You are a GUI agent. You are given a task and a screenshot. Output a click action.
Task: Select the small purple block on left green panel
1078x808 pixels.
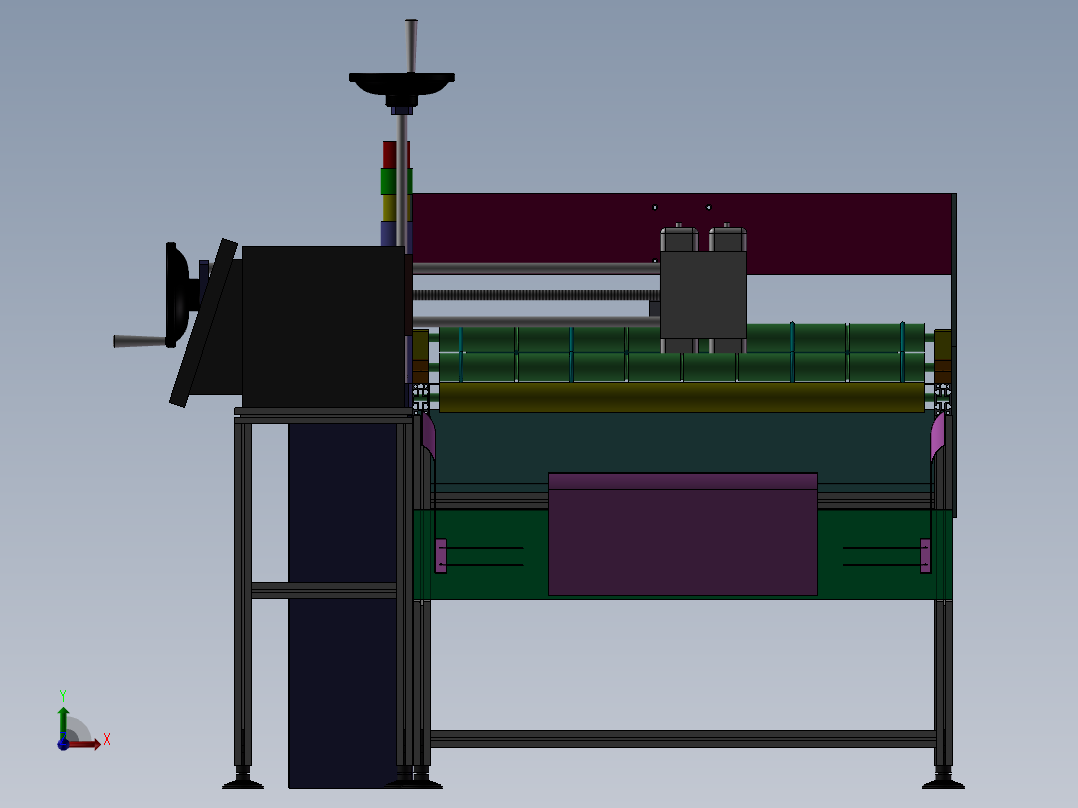tap(441, 556)
